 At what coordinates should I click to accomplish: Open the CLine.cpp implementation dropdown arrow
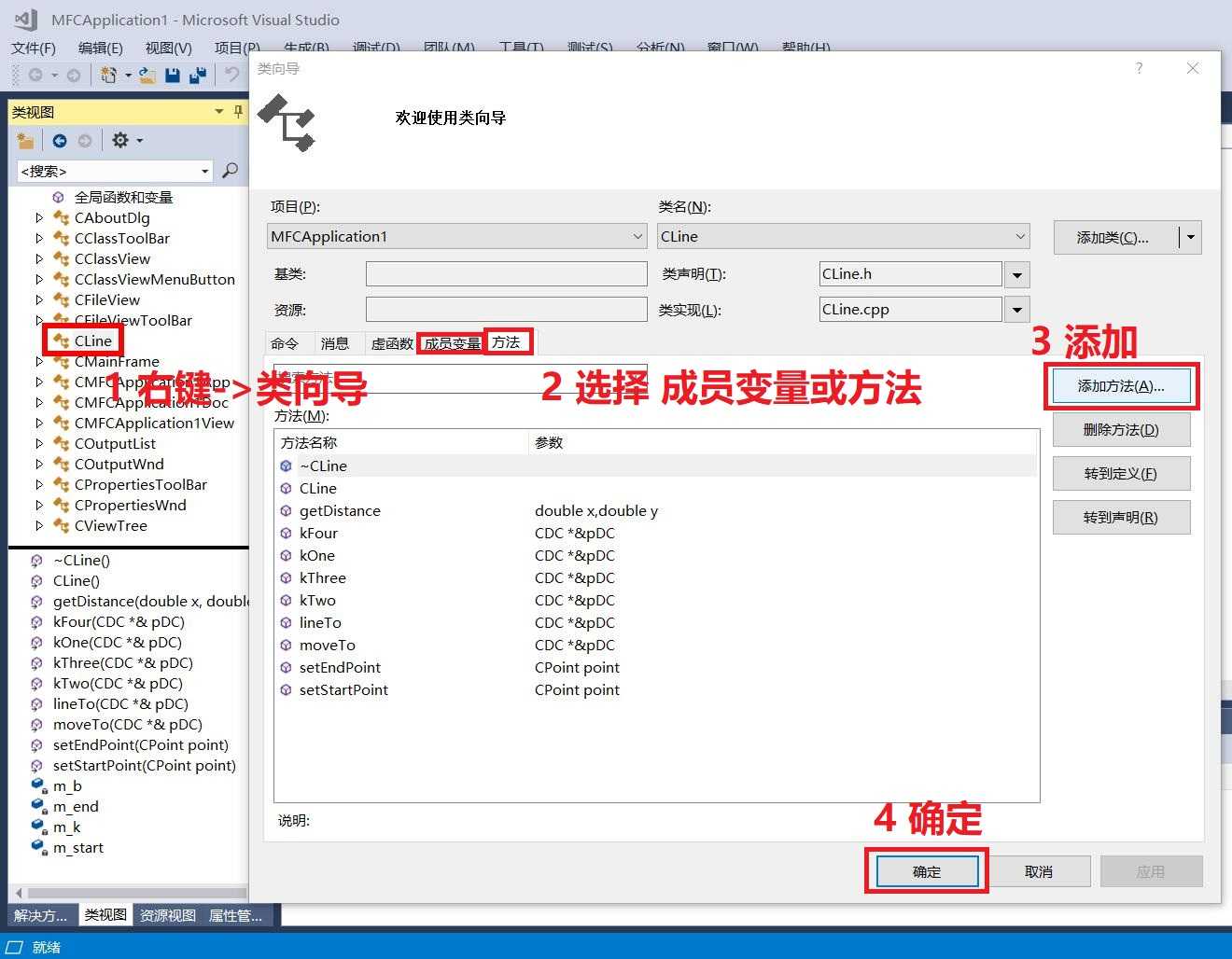(x=1017, y=310)
